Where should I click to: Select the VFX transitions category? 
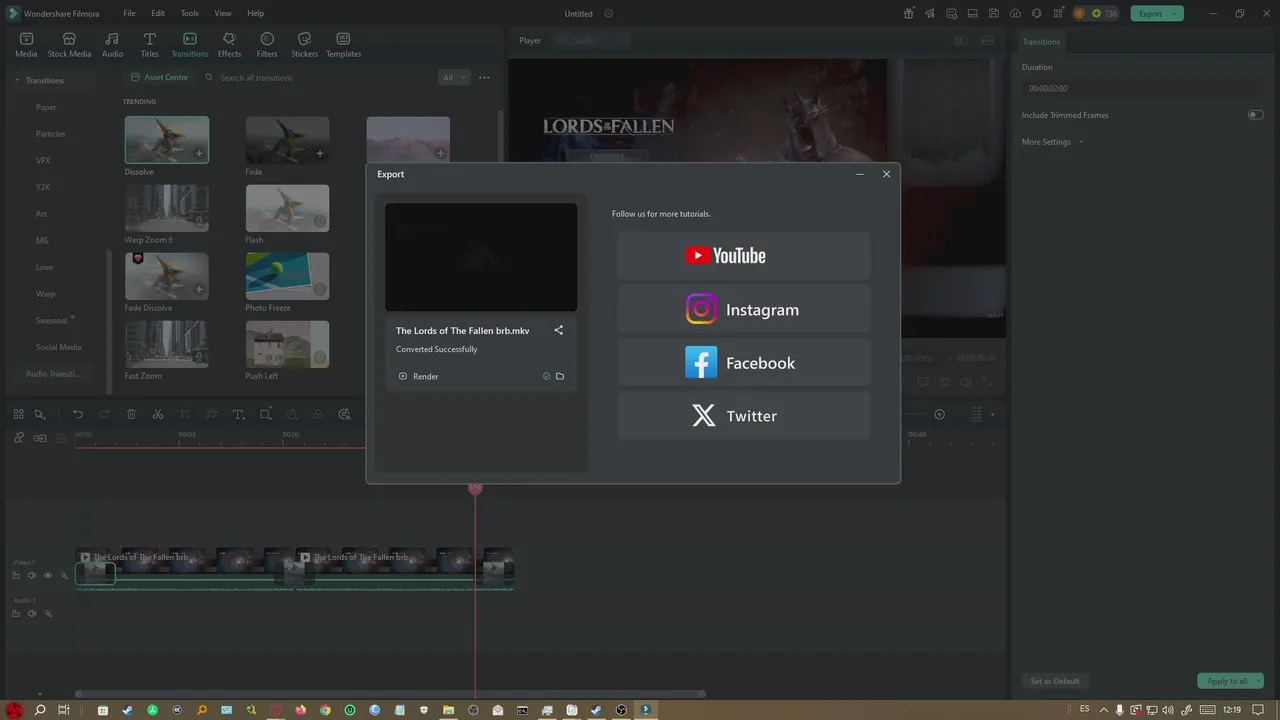tap(43, 160)
